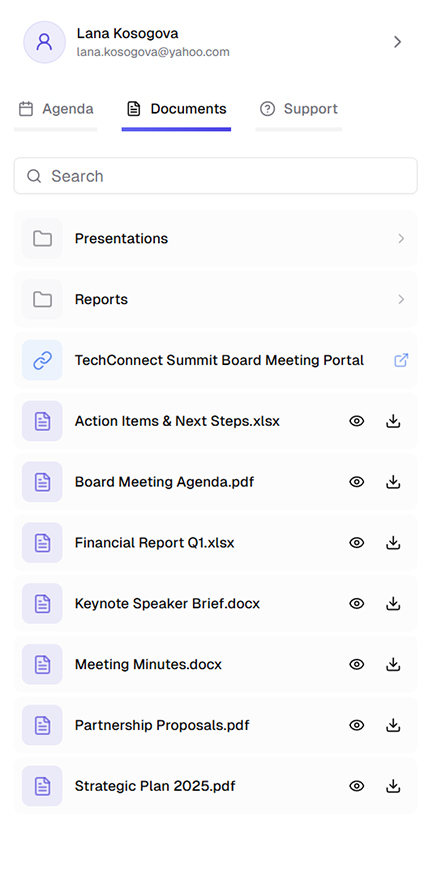Image resolution: width=433 pixels, height=882 pixels.
Task: Expand the Presentations folder chevron
Action: point(401,238)
